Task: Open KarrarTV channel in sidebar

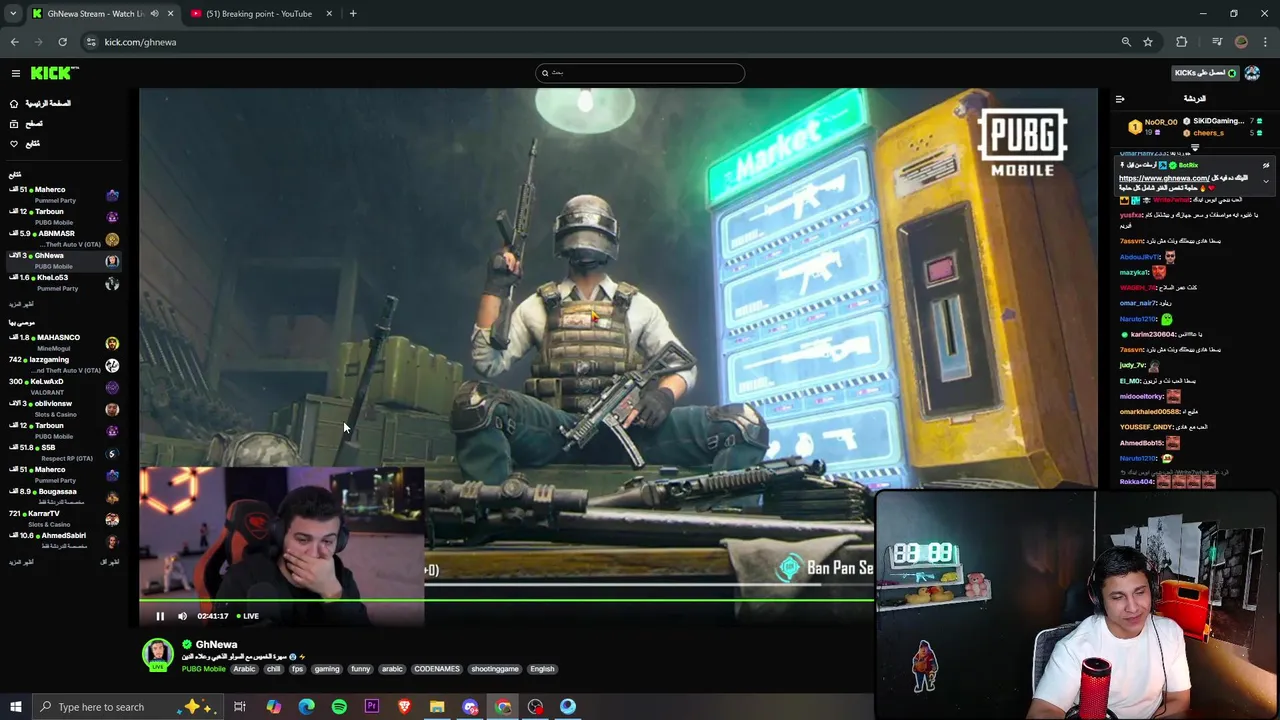Action: [64, 518]
